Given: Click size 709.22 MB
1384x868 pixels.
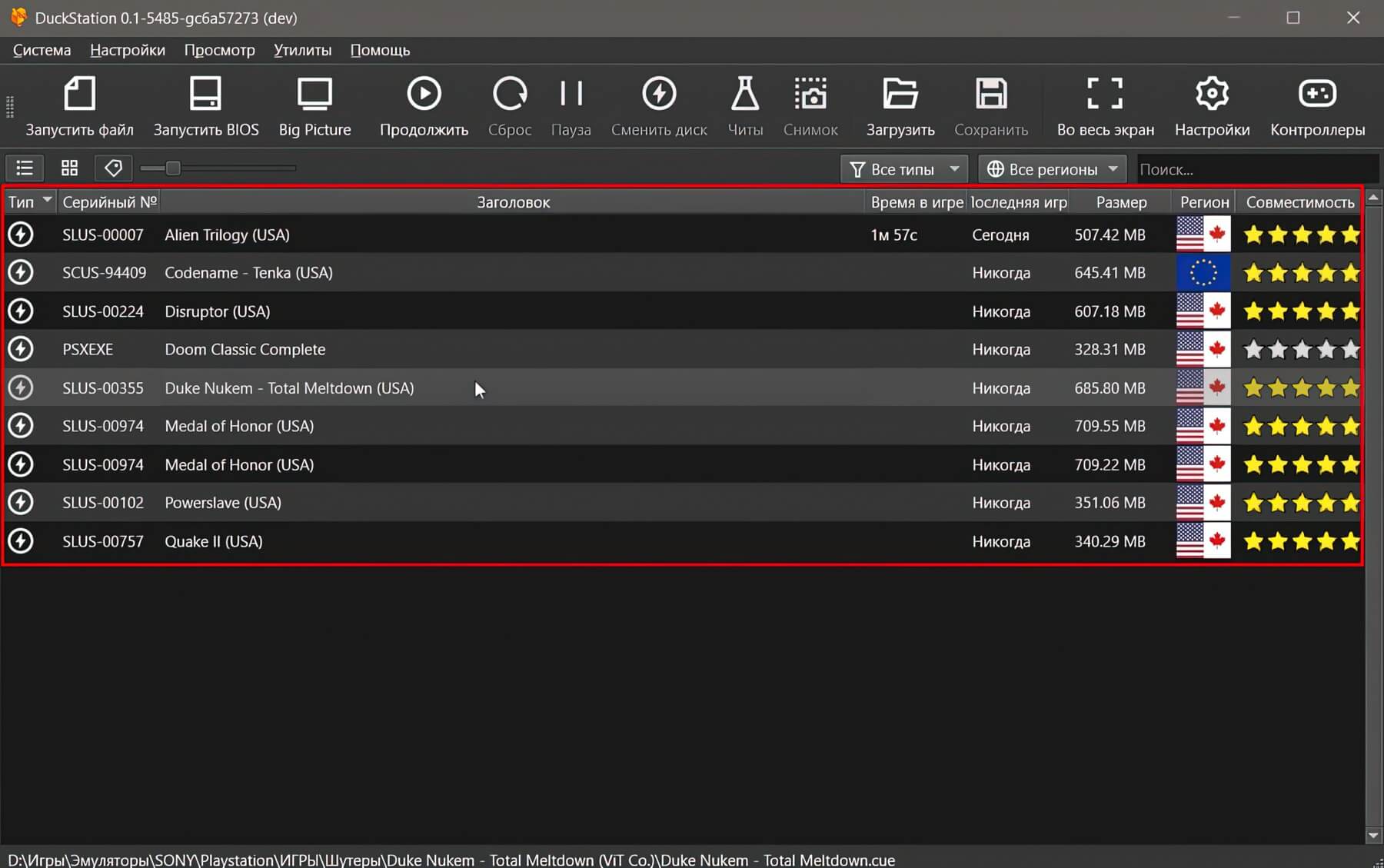Looking at the screenshot, I should pyautogui.click(x=1110, y=464).
